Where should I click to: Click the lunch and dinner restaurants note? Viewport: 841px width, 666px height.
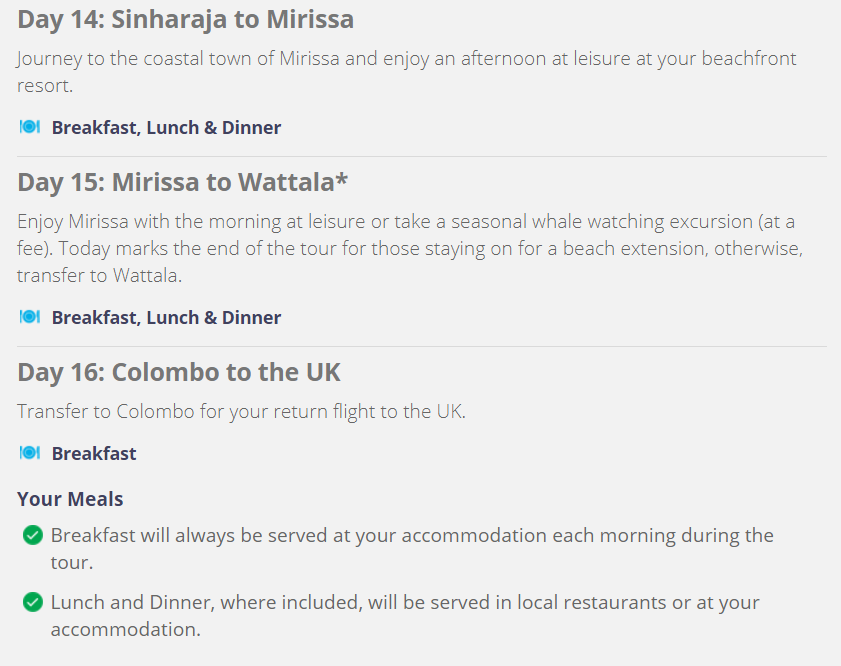pos(405,616)
